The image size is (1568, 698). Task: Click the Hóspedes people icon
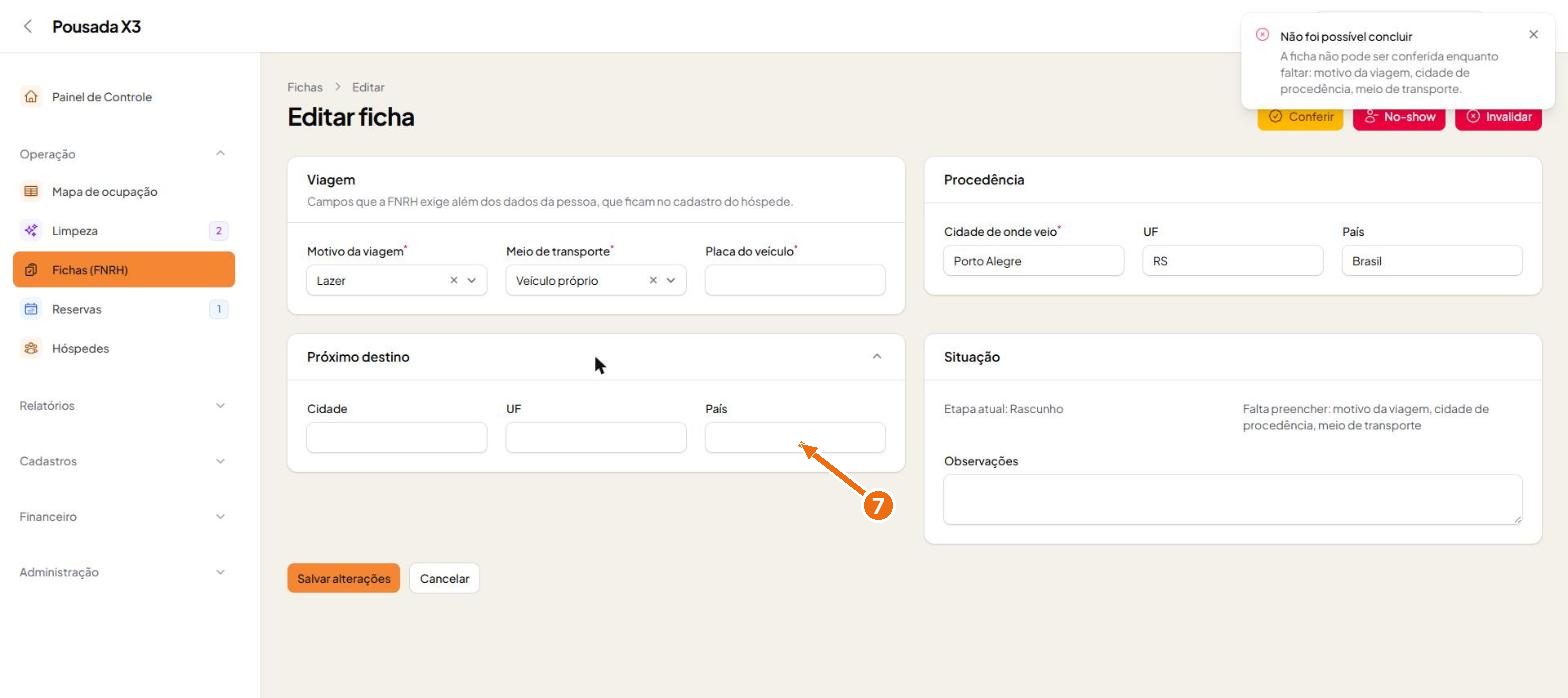(31, 348)
